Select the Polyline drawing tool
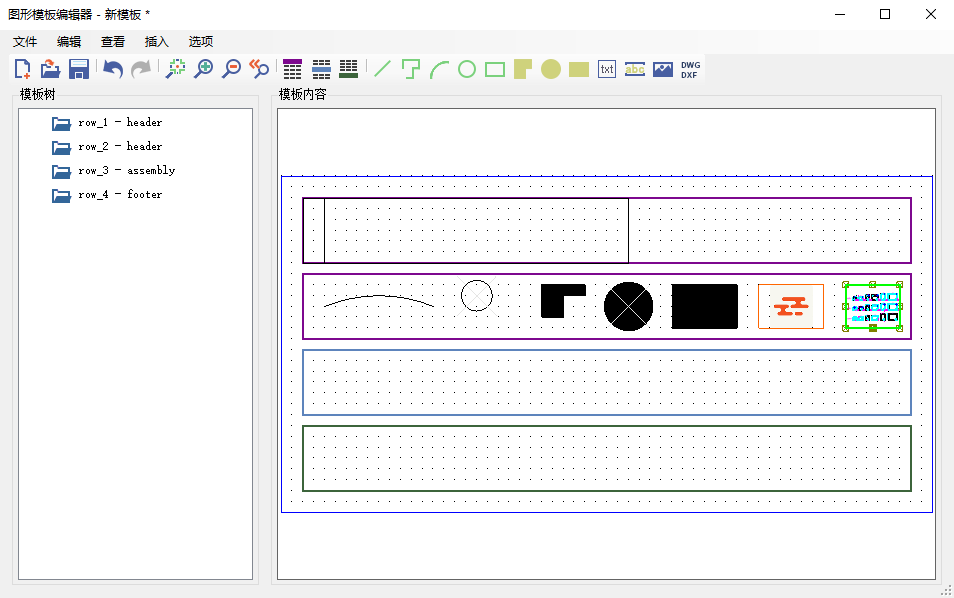This screenshot has width=954, height=598. pos(411,69)
